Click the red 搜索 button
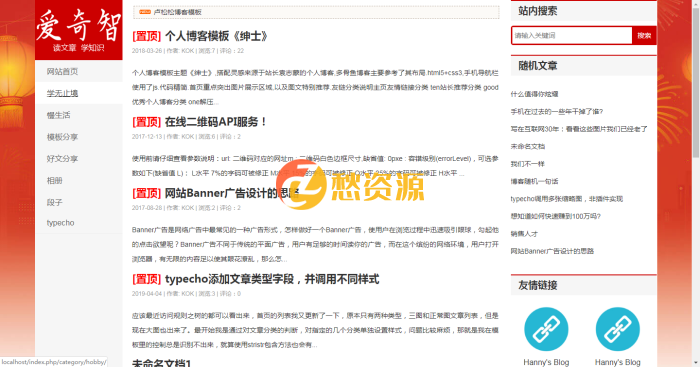Screen dimensions: 700x367 [644, 36]
